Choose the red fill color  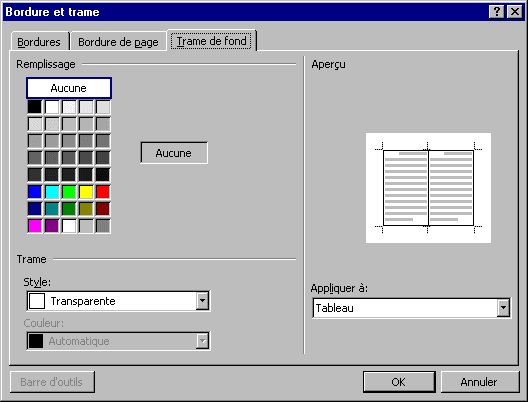click(103, 192)
